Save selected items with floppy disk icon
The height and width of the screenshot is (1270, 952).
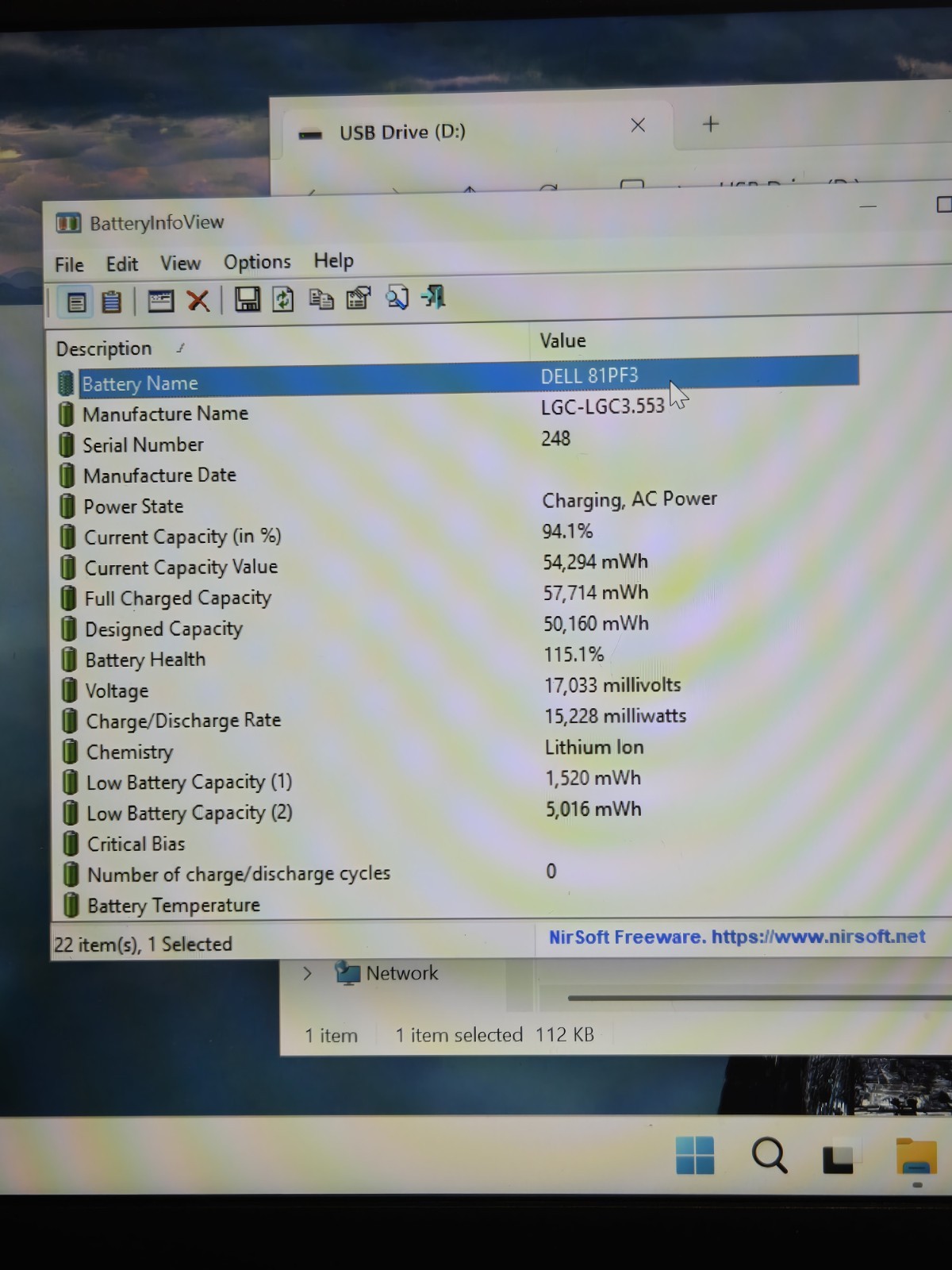(247, 300)
